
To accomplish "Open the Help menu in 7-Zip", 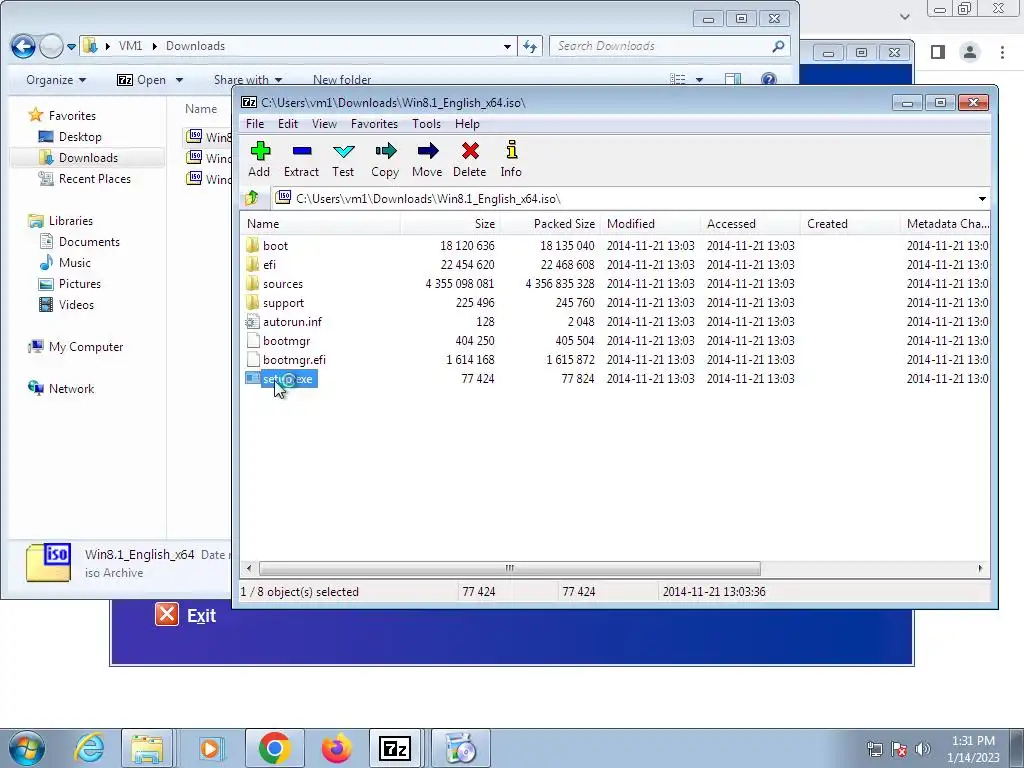I will [467, 123].
